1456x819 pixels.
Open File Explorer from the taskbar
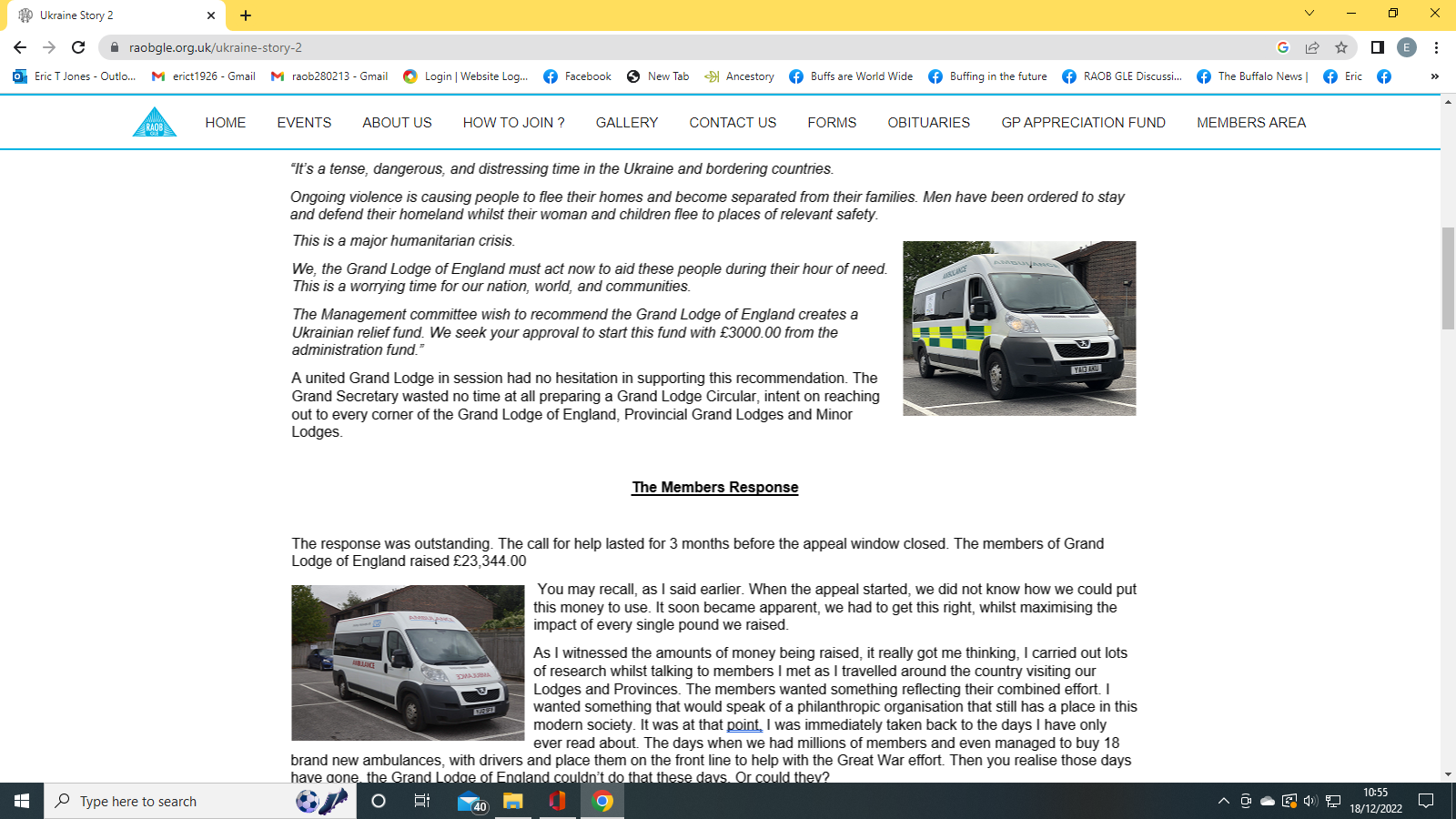[513, 801]
